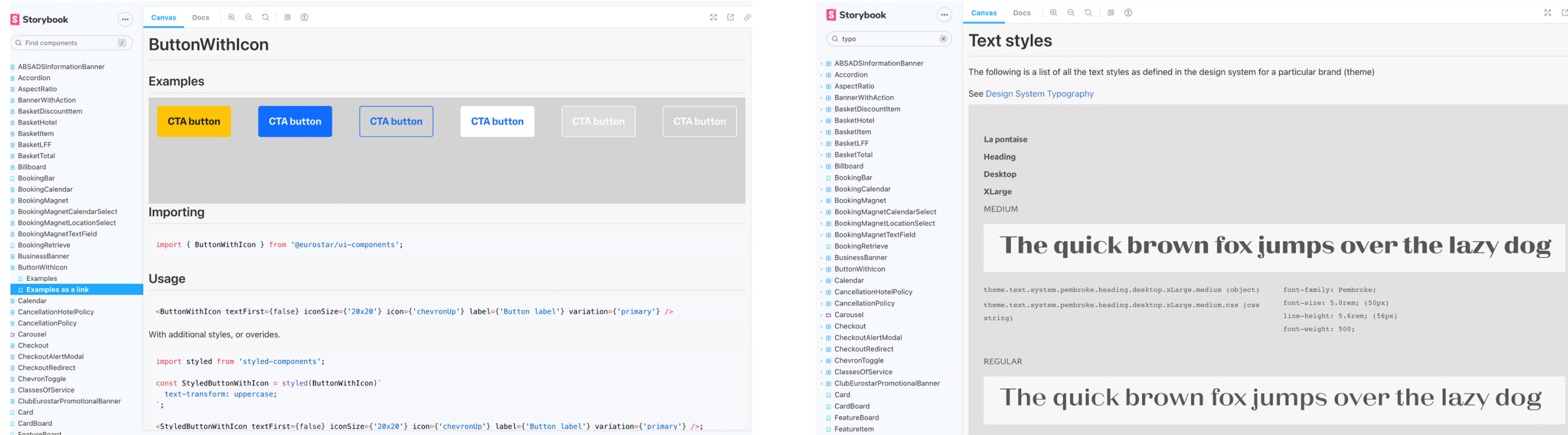Image resolution: width=1568 pixels, height=435 pixels.
Task: Open Carousel in left sidebar
Action: tap(32, 334)
